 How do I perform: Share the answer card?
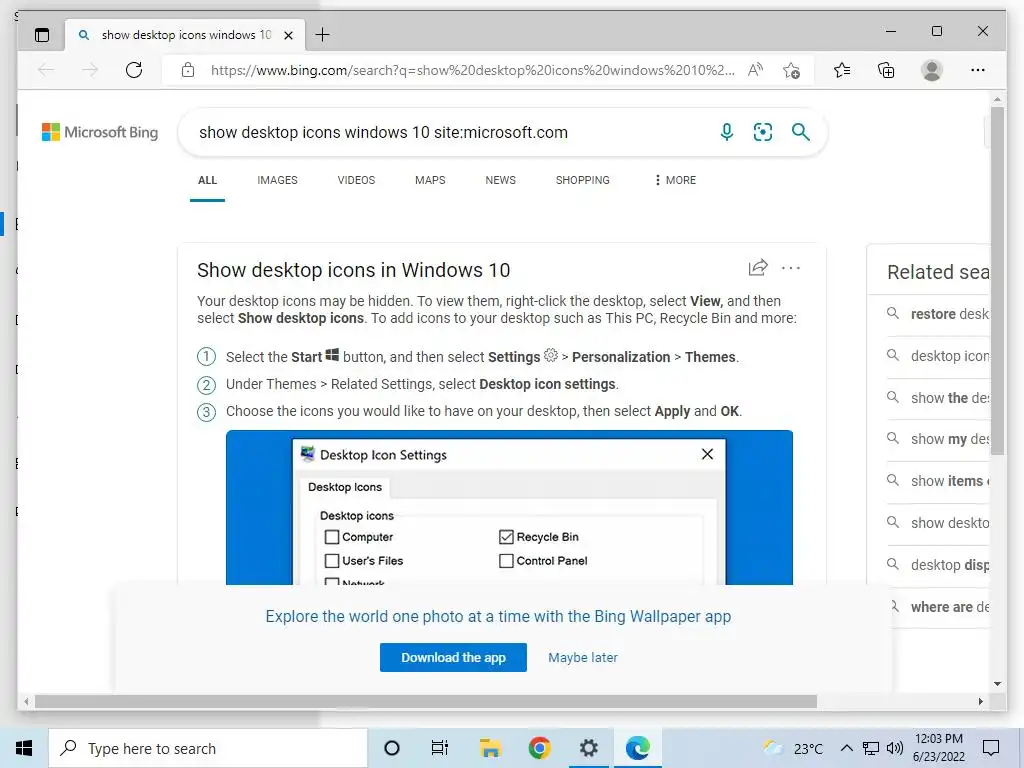758,267
